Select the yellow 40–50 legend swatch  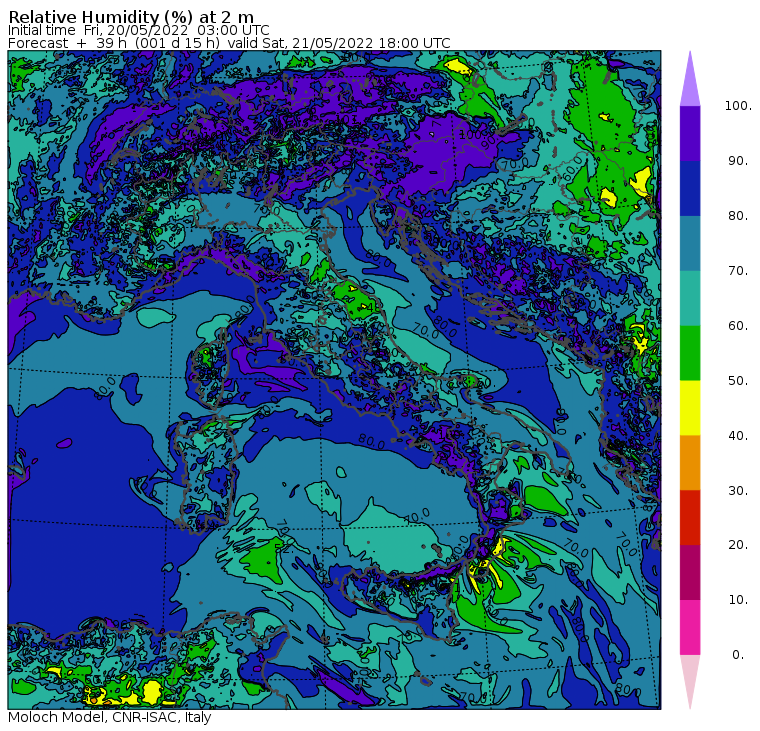tap(690, 408)
